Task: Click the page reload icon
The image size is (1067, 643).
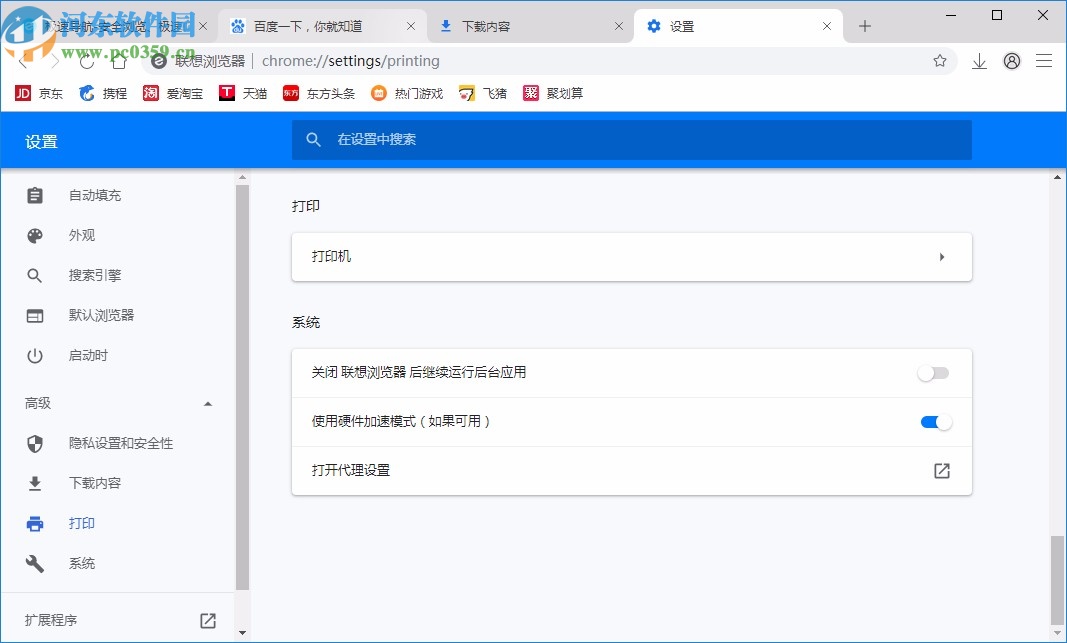Action: [x=86, y=61]
